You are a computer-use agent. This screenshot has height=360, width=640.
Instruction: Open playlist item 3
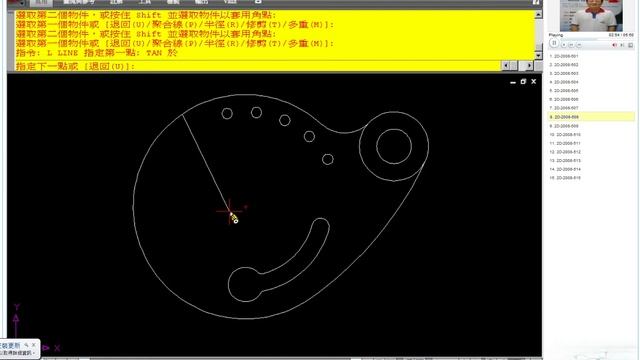pos(564,73)
